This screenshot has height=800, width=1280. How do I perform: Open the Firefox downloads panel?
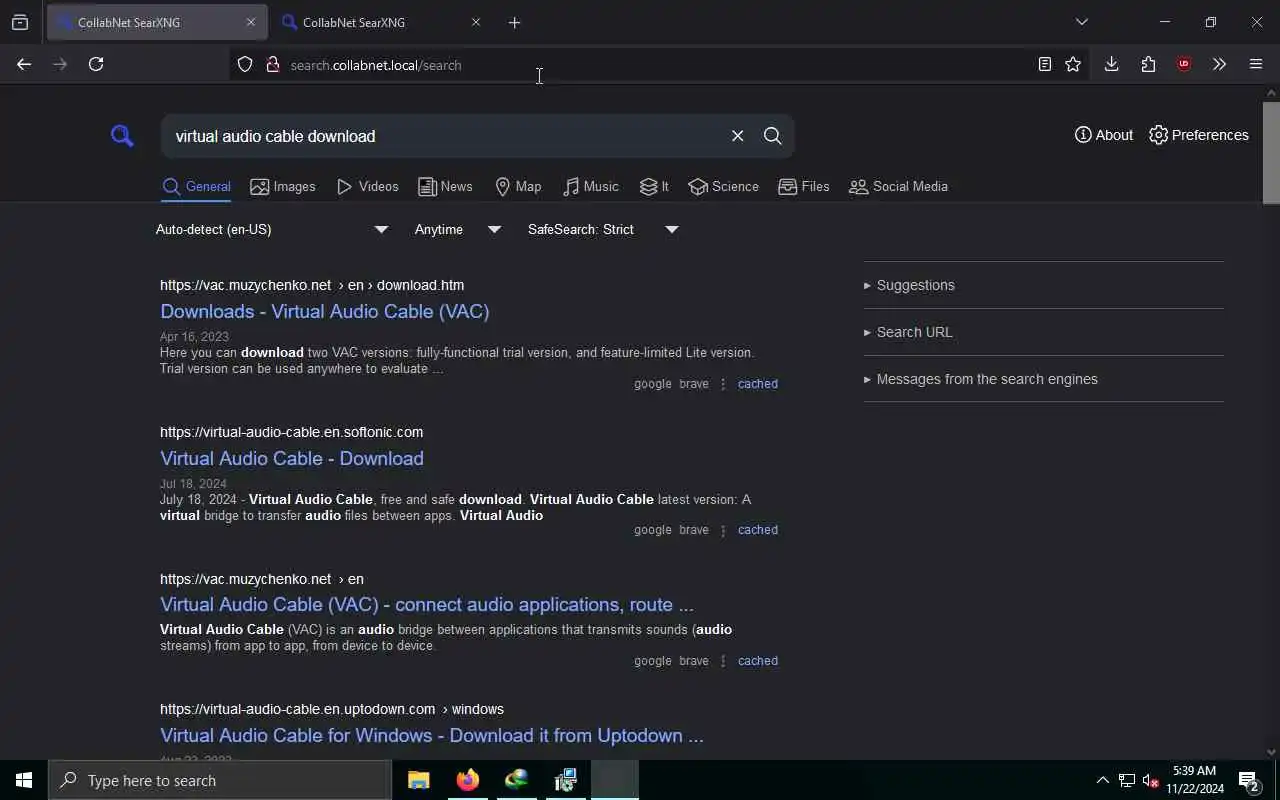click(1111, 64)
